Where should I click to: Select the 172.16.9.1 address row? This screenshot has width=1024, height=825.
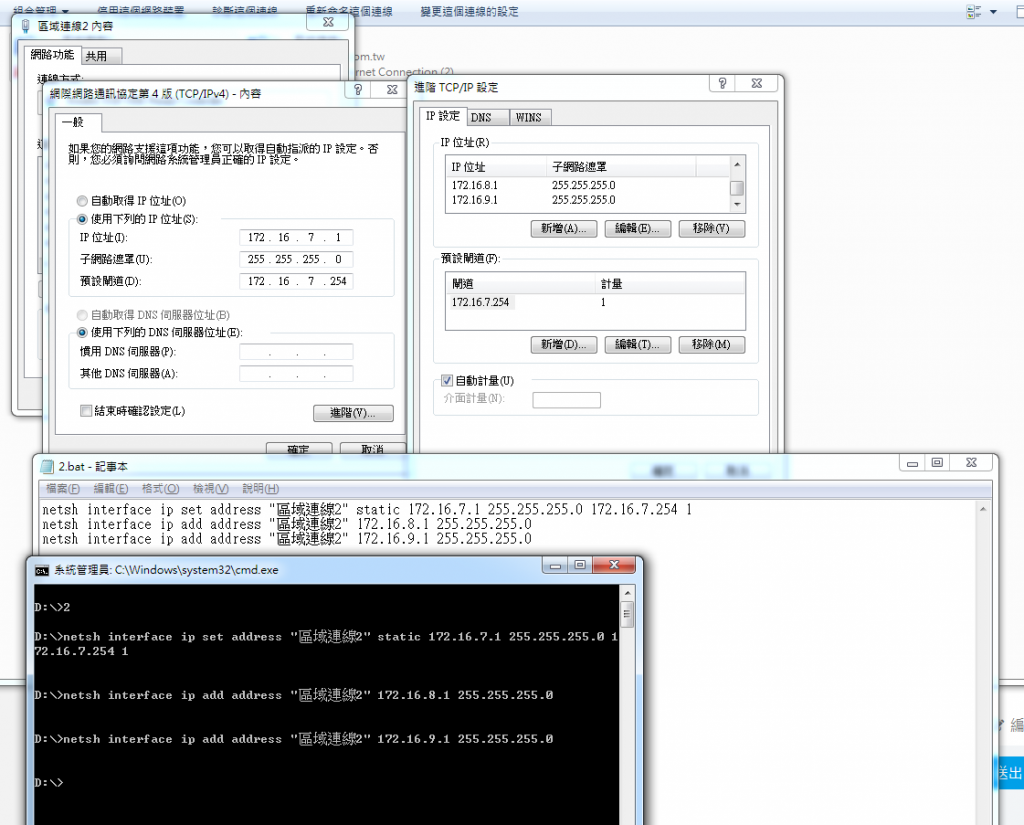tap(588, 200)
